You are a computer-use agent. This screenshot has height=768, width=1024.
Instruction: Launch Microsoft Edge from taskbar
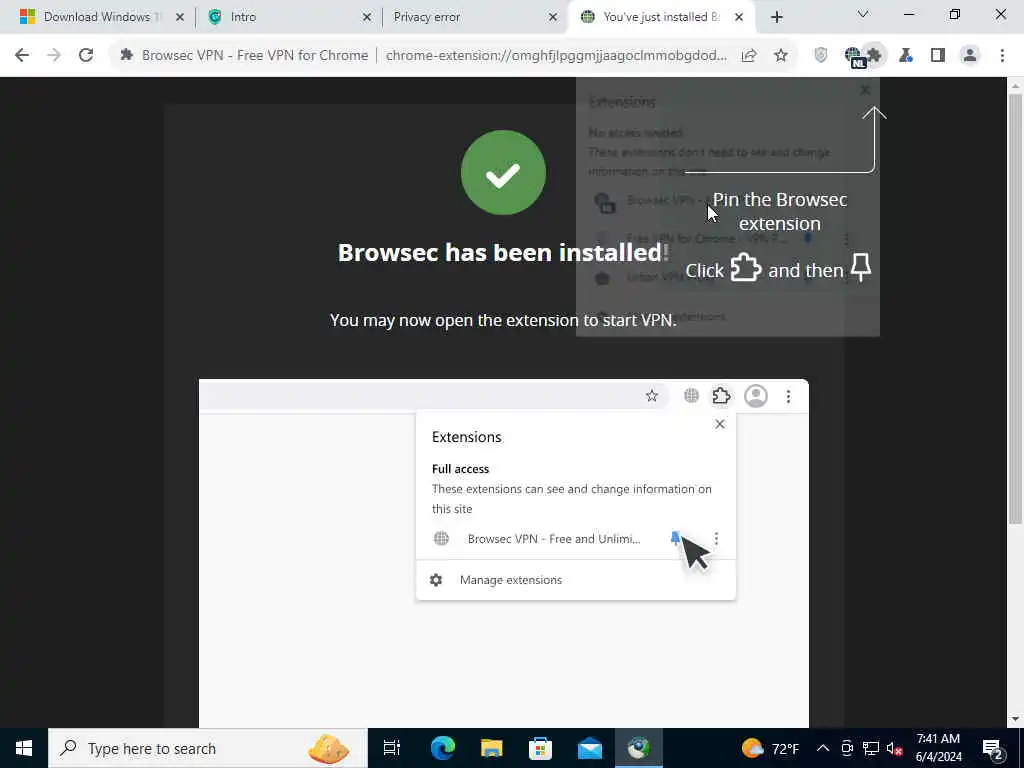(x=442, y=748)
